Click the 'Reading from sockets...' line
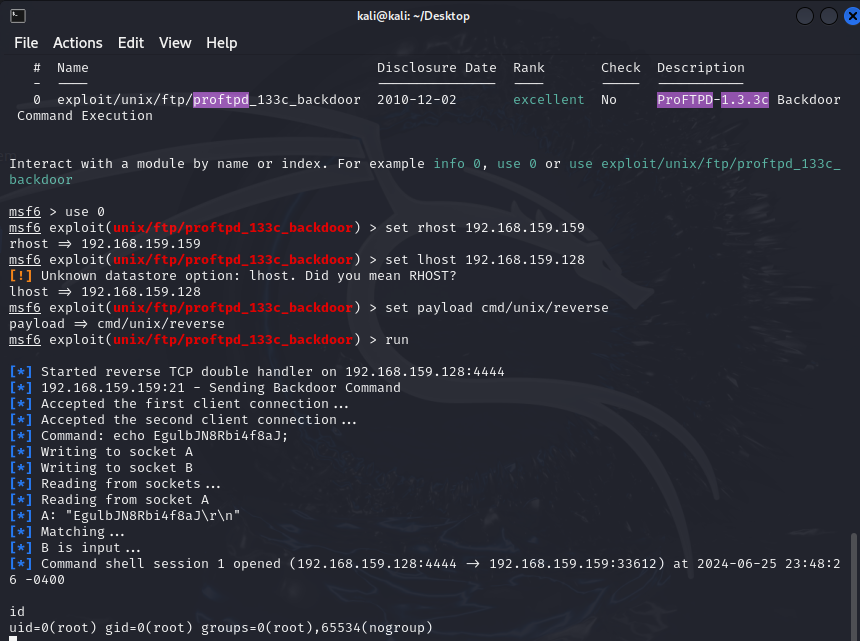Image resolution: width=860 pixels, height=641 pixels. pyautogui.click(x=115, y=484)
